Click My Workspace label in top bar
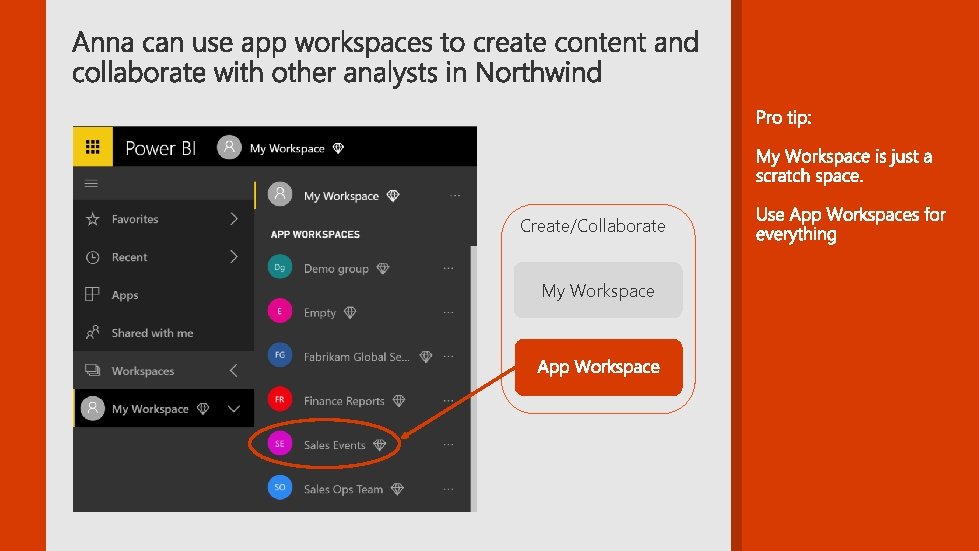Image resolution: width=979 pixels, height=551 pixels. tap(287, 149)
